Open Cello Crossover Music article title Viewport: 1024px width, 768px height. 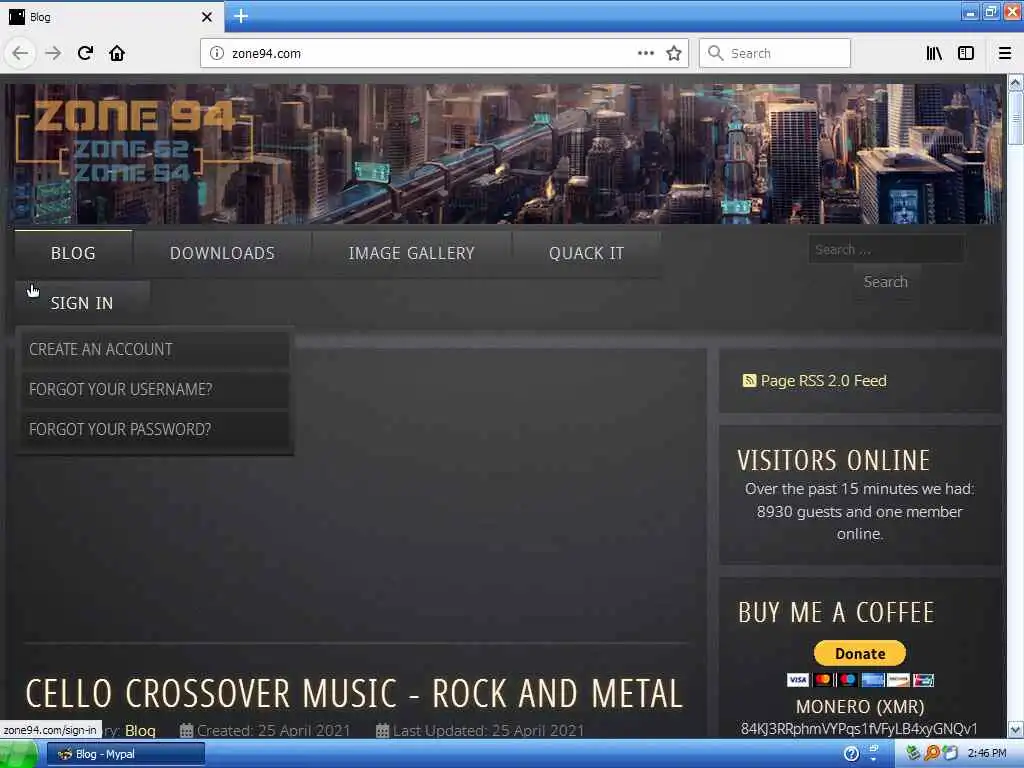pyautogui.click(x=354, y=694)
